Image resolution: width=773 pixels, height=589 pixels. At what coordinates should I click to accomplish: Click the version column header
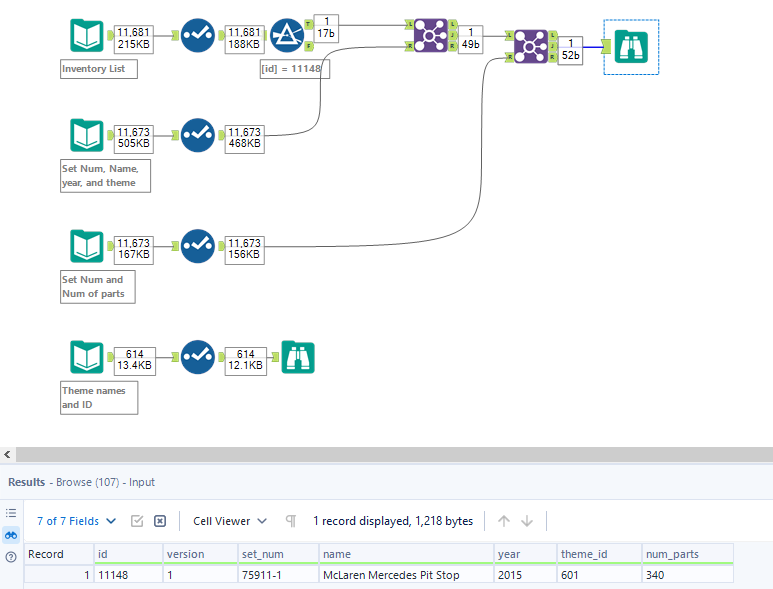(200, 554)
